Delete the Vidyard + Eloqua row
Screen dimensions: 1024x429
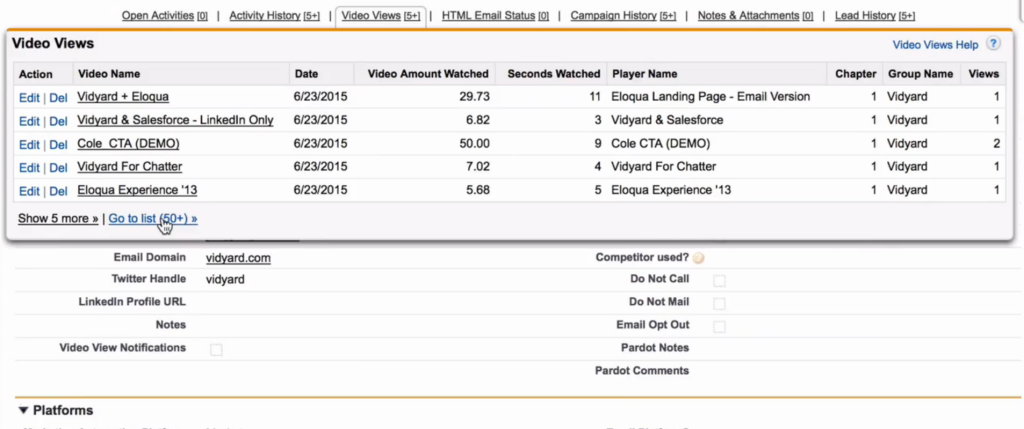point(58,97)
